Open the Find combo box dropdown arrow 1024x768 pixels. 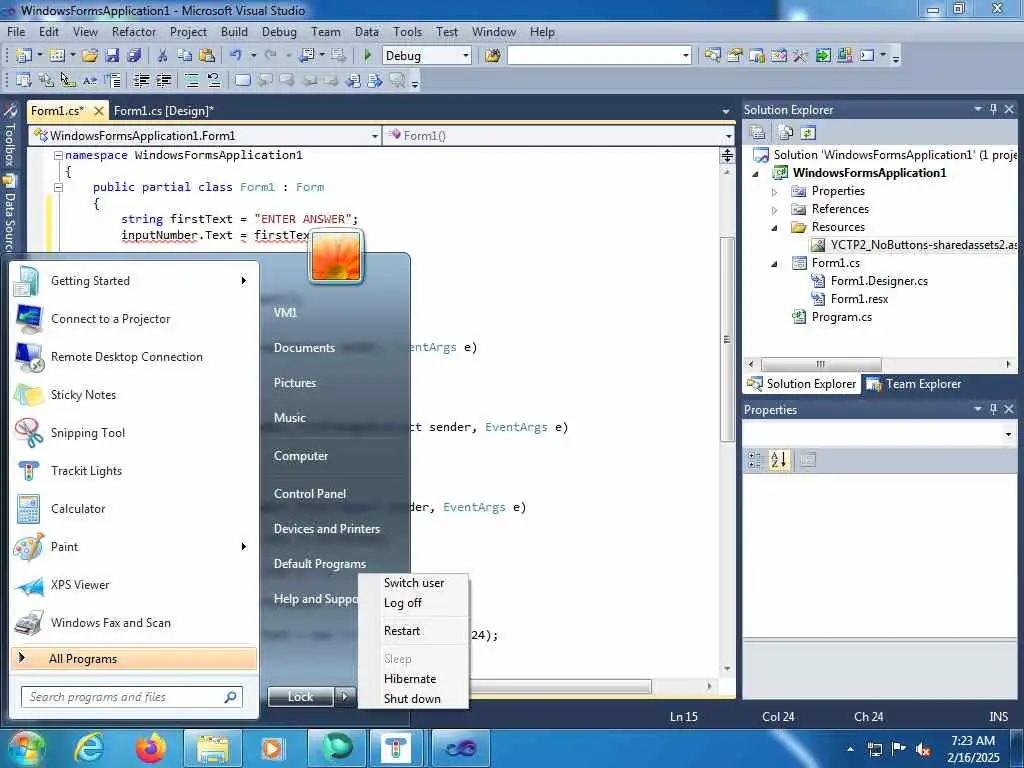tap(685, 56)
